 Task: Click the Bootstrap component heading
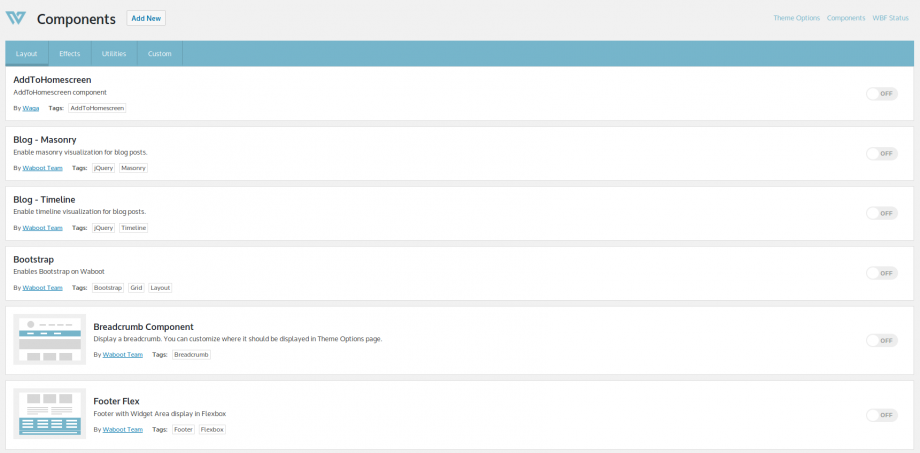[x=33, y=259]
